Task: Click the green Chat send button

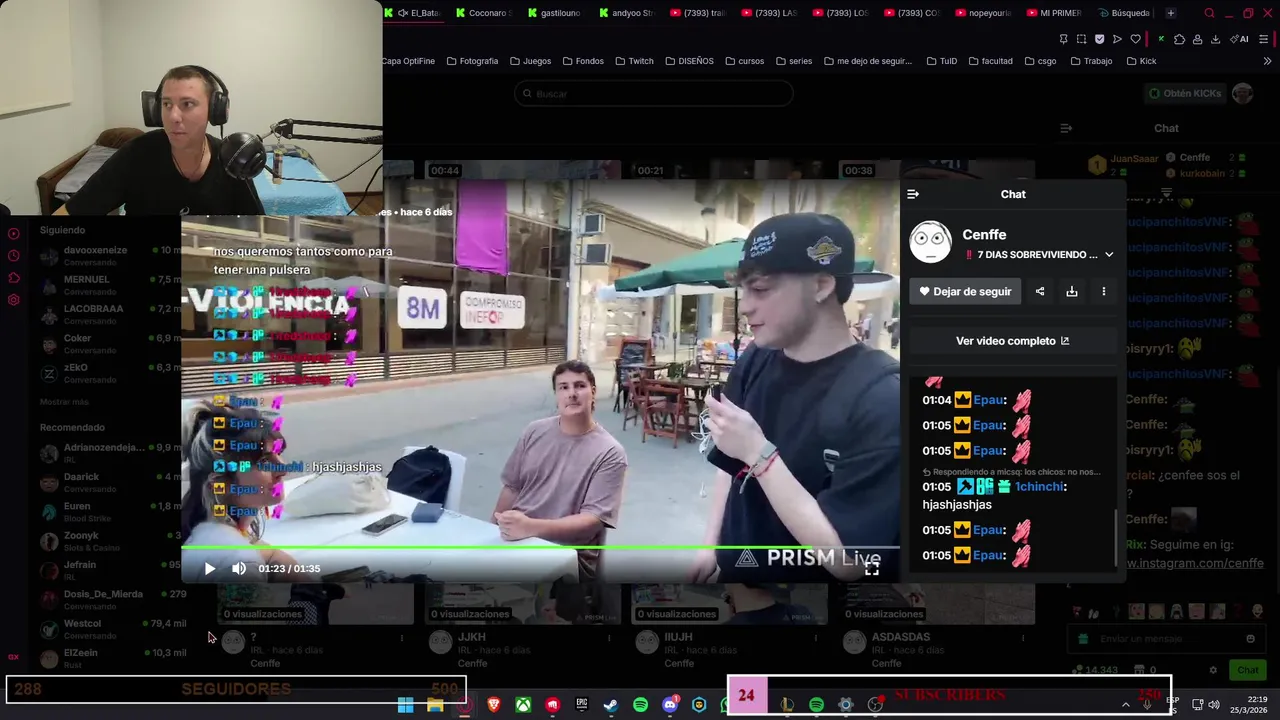Action: pyautogui.click(x=1248, y=670)
